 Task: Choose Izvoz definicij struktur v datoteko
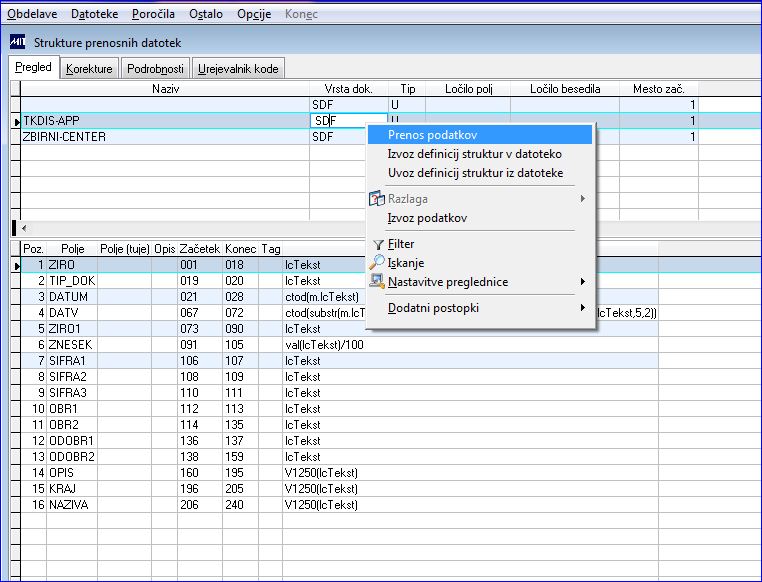[480, 154]
